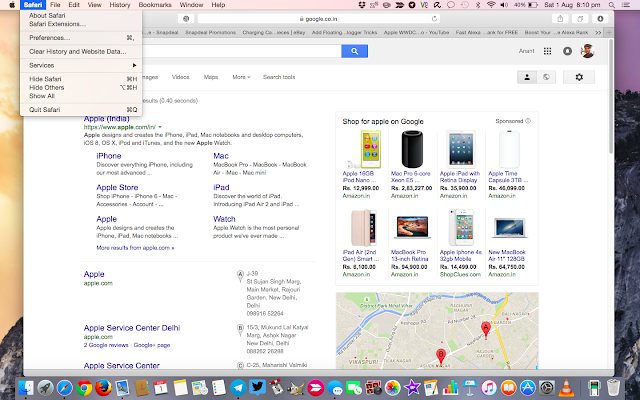This screenshot has height=400, width=640.
Task: Open the Wi-Fi status menu
Action: coord(491,5)
